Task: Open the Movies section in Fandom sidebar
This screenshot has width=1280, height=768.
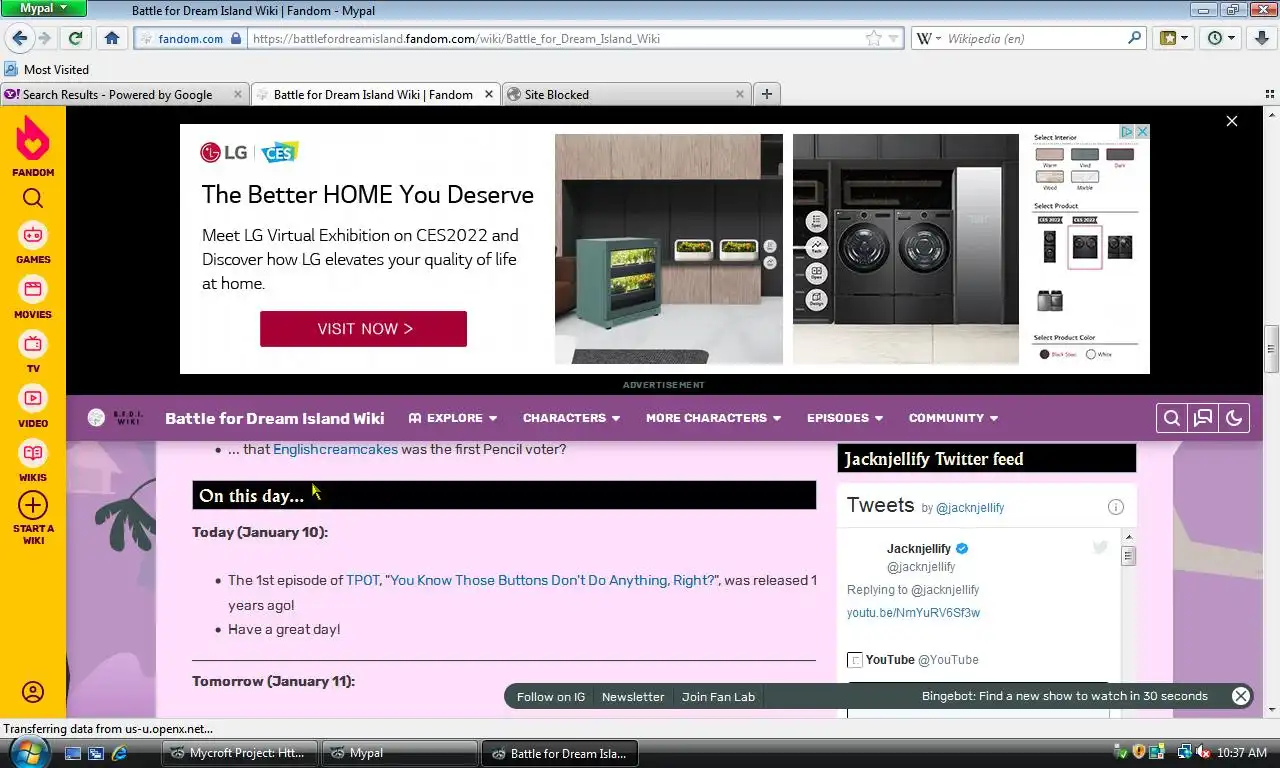Action: [x=33, y=297]
